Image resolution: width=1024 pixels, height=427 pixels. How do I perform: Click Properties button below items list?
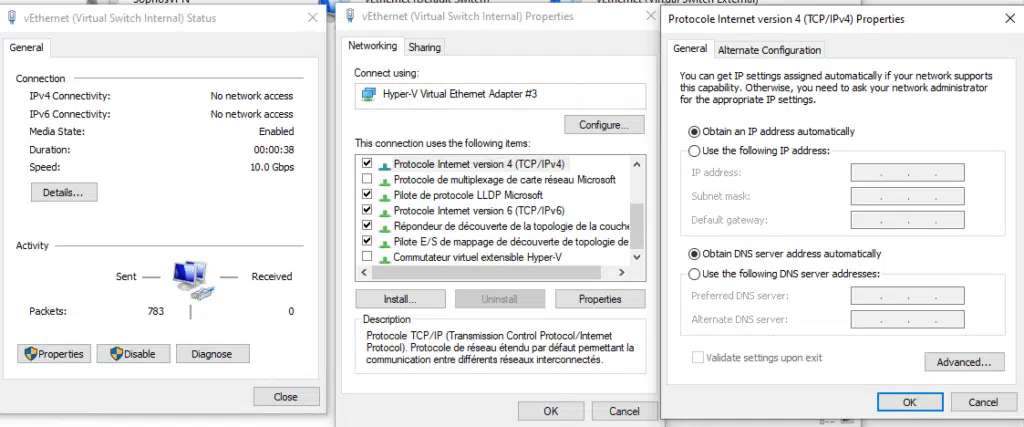[x=600, y=299]
